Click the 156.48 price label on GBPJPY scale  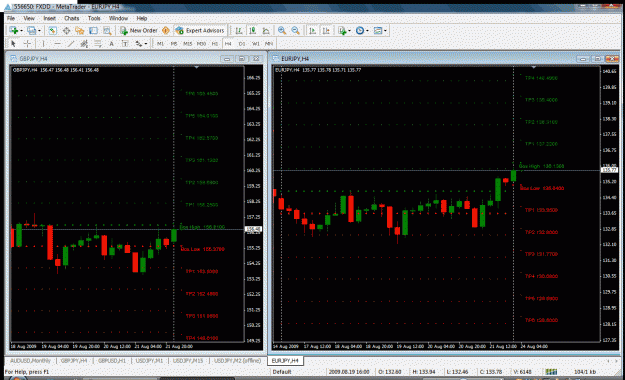(x=253, y=229)
